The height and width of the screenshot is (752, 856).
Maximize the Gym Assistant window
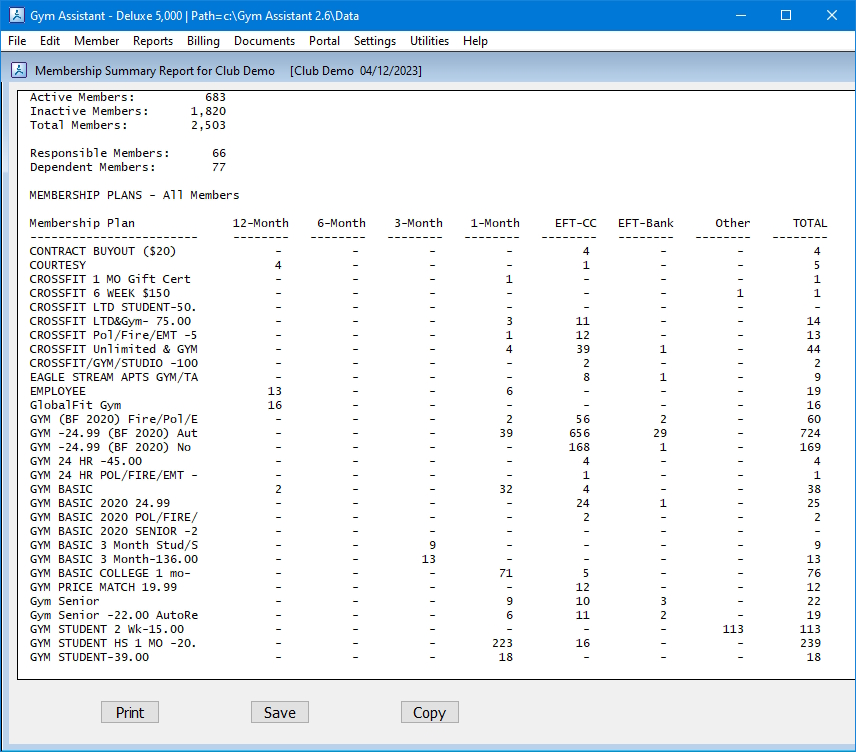[x=786, y=15]
